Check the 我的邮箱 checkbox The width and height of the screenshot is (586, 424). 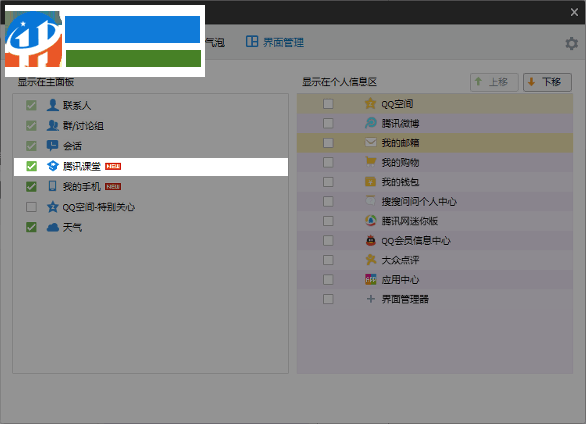tap(328, 143)
